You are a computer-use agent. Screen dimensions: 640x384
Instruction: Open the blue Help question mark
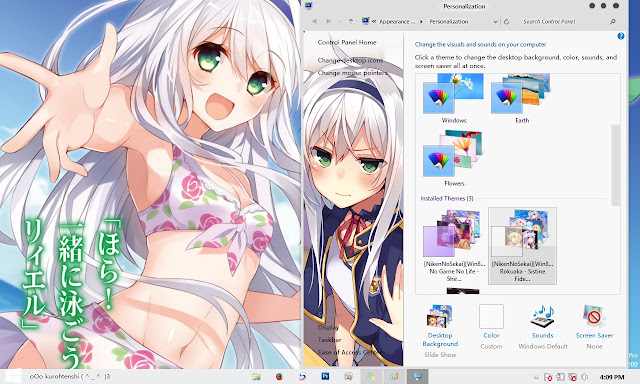pos(621,36)
